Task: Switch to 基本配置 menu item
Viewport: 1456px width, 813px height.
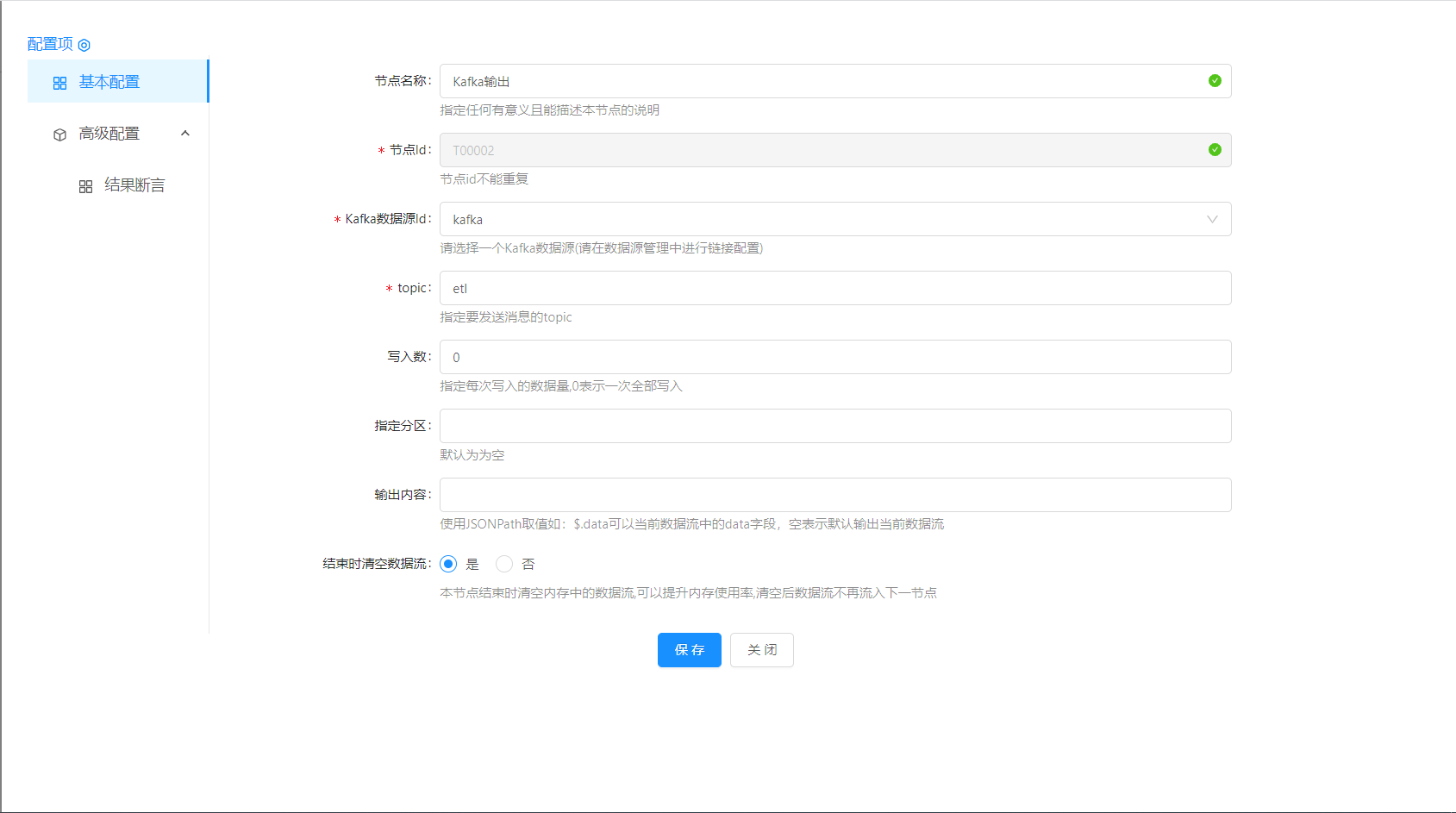Action: (x=109, y=82)
